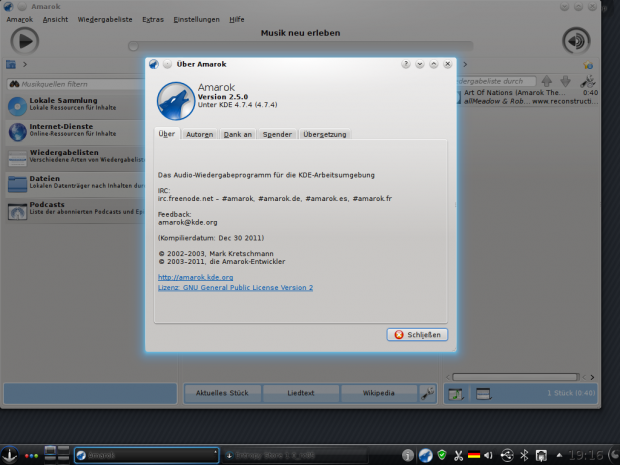The height and width of the screenshot is (465, 620).
Task: Click the 19:16 clock
Action: (586, 456)
